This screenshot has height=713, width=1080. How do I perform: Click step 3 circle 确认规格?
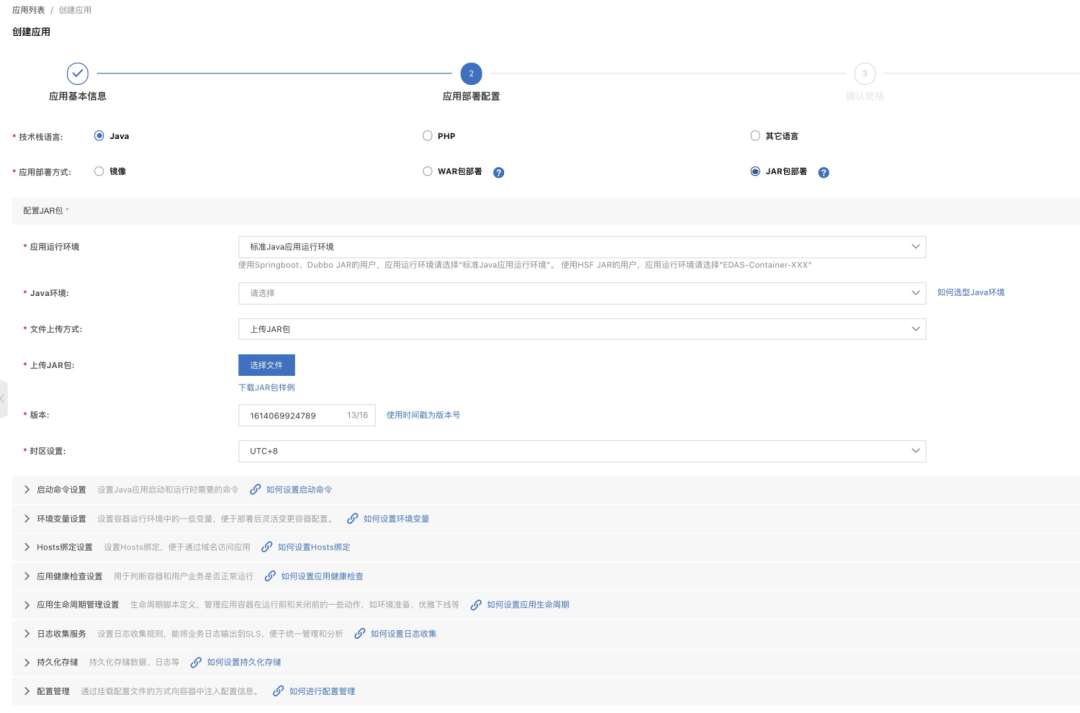click(864, 73)
